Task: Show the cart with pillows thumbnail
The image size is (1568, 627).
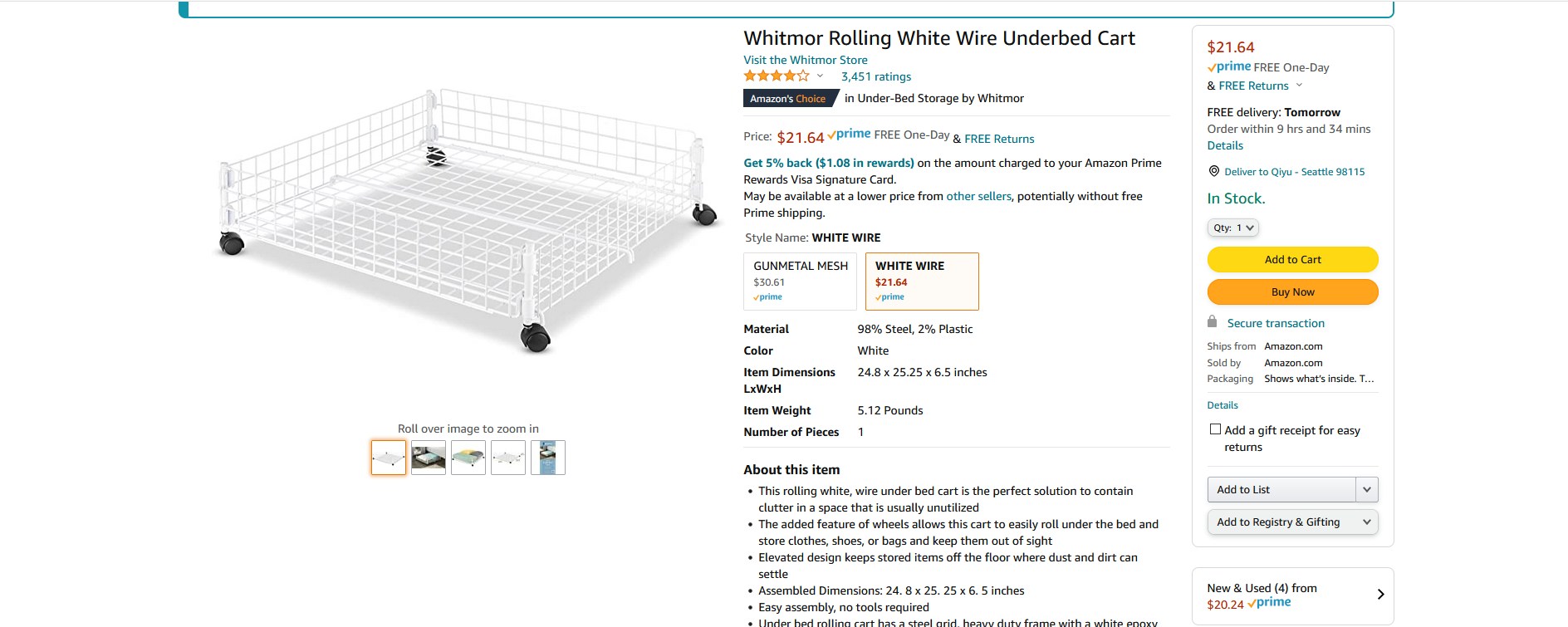Action: 468,458
